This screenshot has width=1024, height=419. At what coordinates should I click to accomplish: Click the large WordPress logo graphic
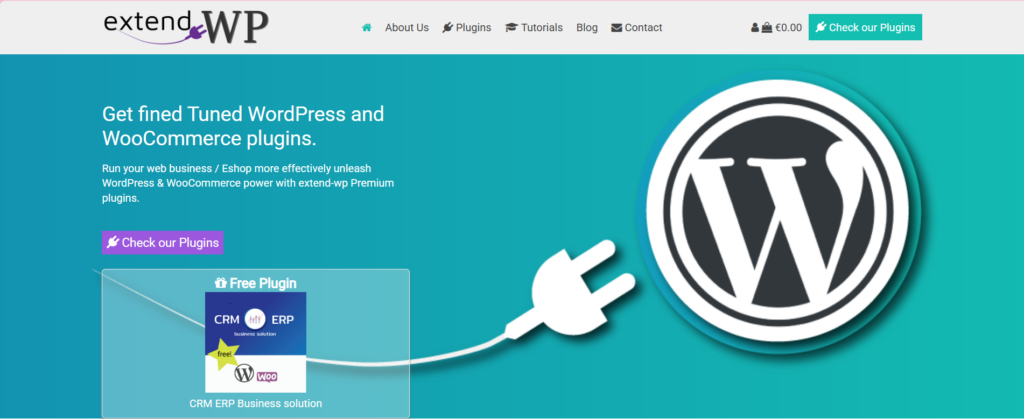click(x=780, y=210)
